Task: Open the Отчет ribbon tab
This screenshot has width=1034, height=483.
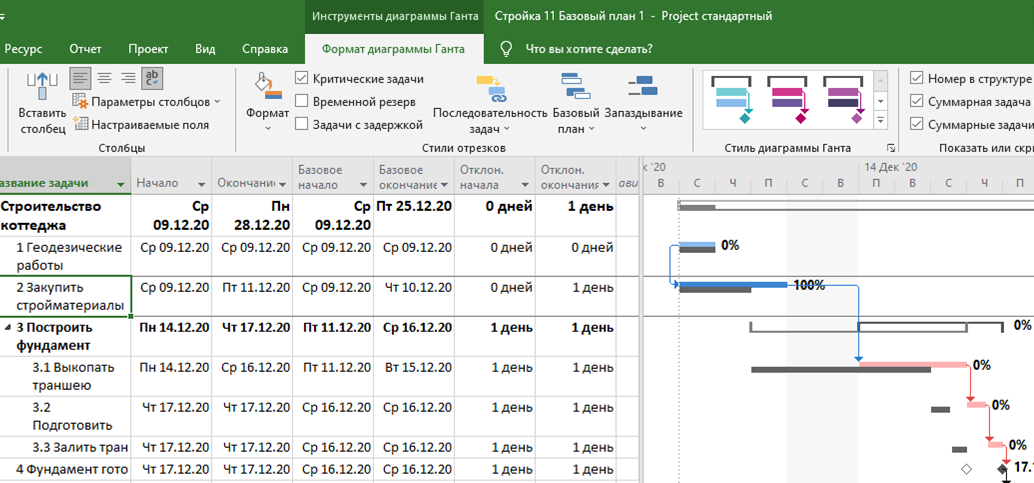Action: (x=85, y=49)
